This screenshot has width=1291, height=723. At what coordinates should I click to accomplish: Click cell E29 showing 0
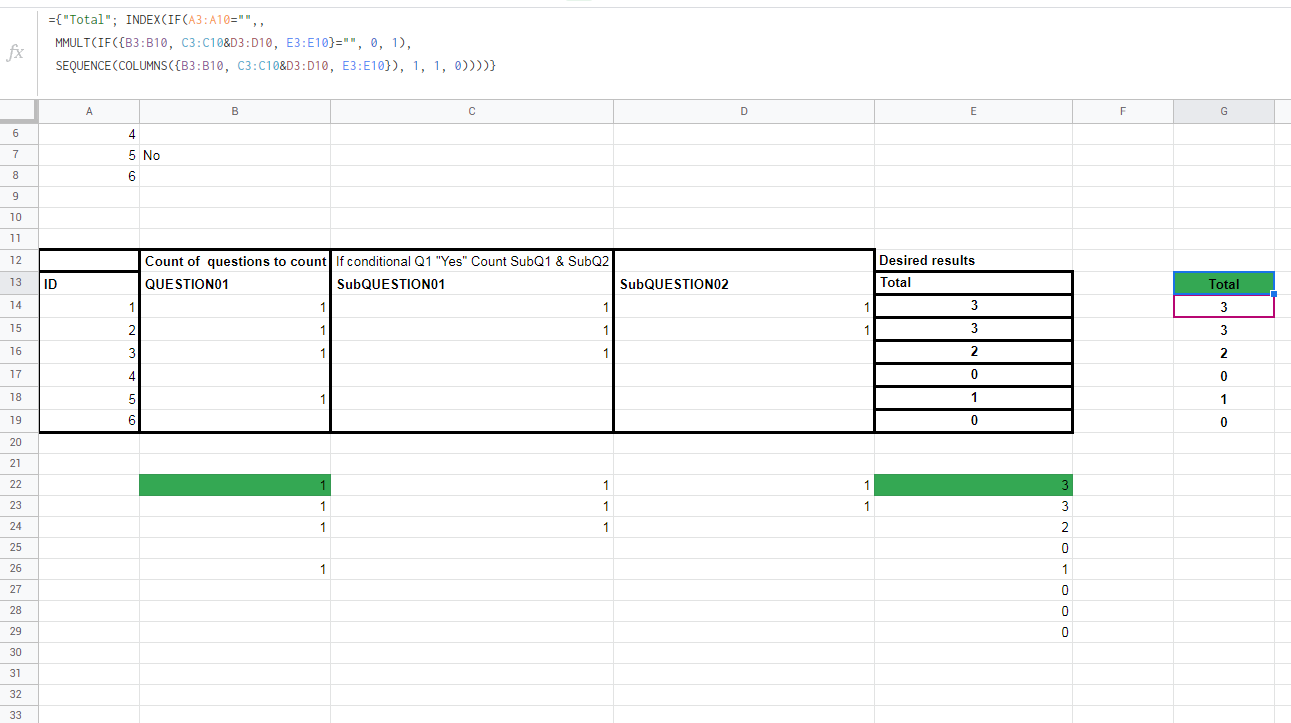(973, 632)
